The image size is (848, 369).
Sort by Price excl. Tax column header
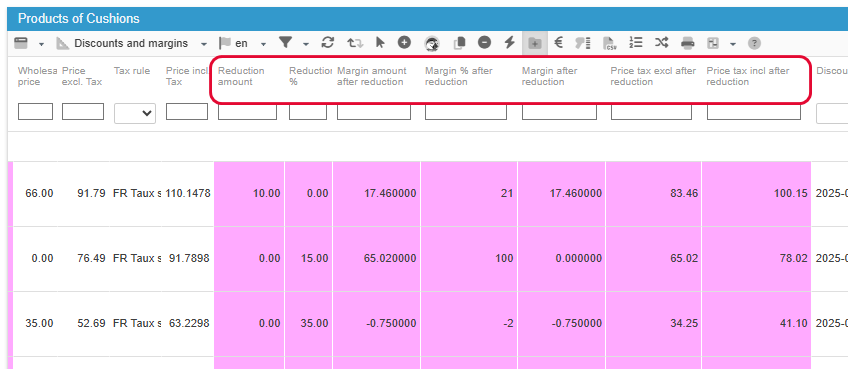[82, 76]
